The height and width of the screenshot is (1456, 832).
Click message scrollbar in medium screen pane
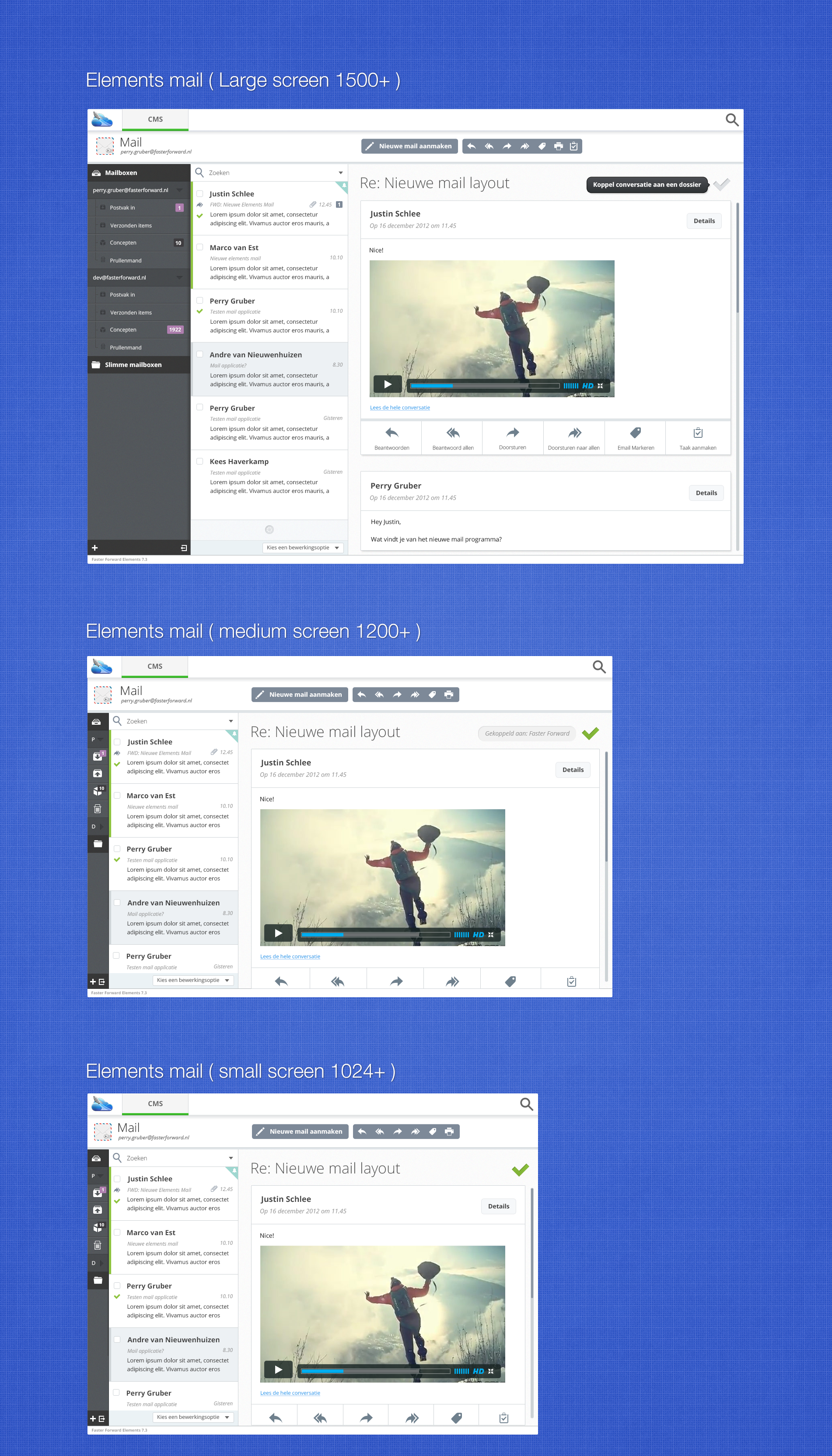[x=606, y=807]
